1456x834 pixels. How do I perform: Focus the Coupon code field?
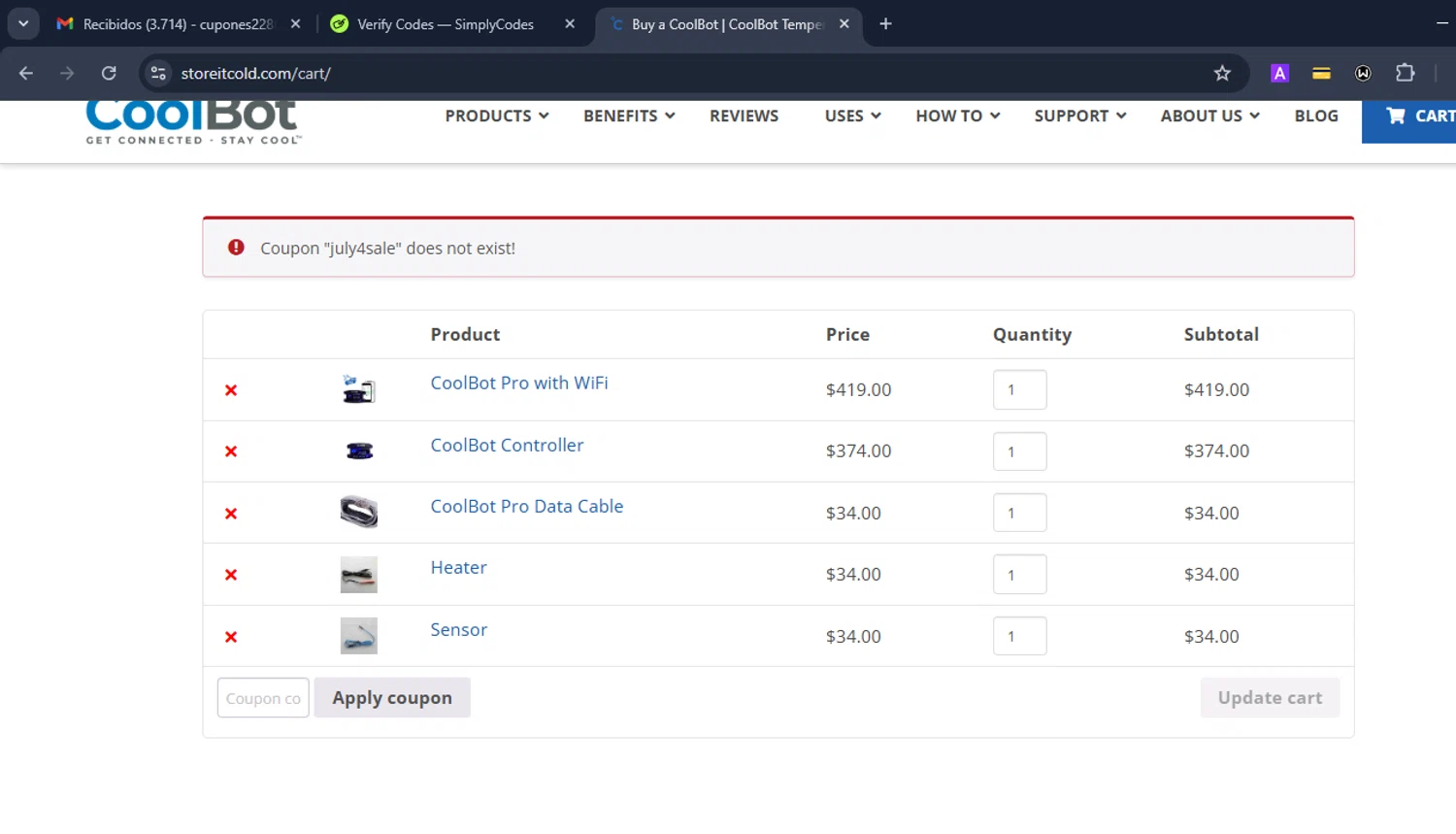263,698
